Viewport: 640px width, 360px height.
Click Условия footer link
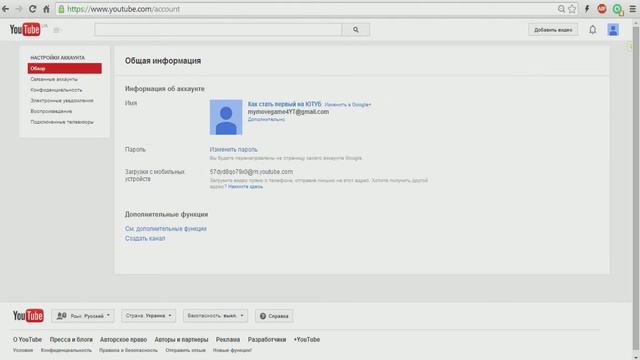tap(23, 350)
